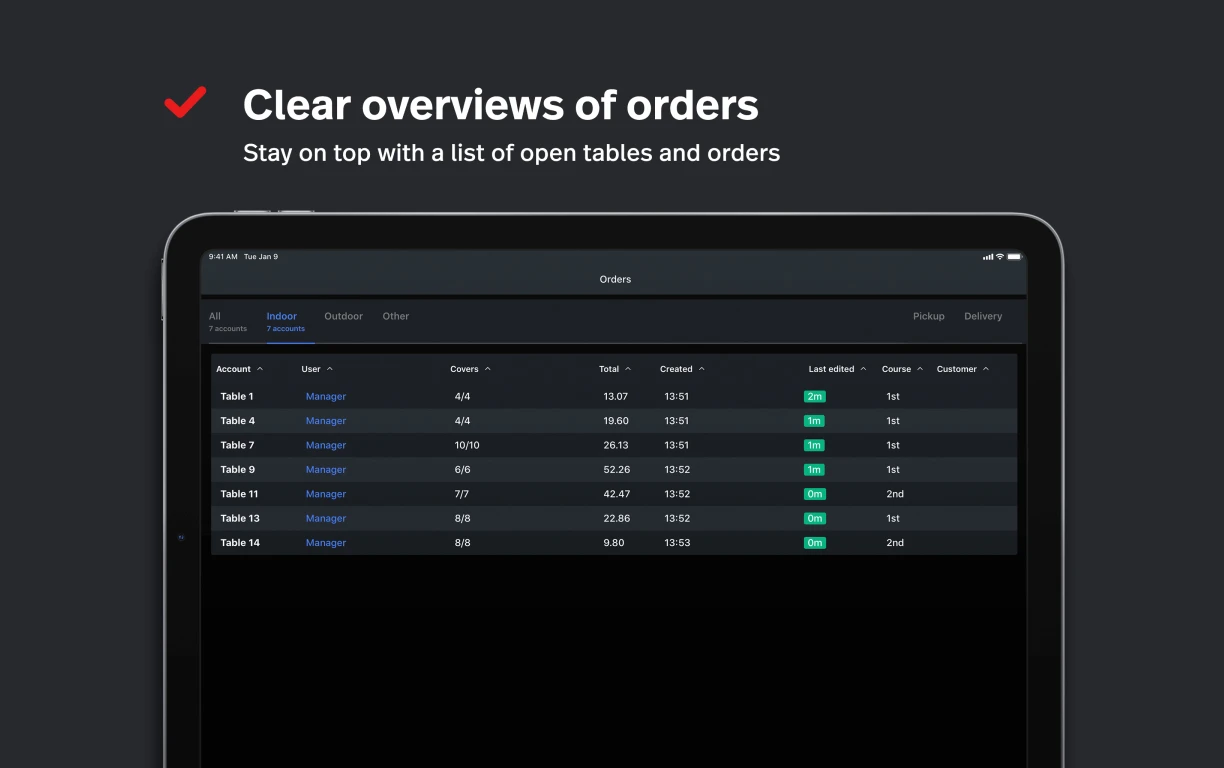Image resolution: width=1224 pixels, height=768 pixels.
Task: Open the Manager link for Table 11
Action: click(326, 494)
